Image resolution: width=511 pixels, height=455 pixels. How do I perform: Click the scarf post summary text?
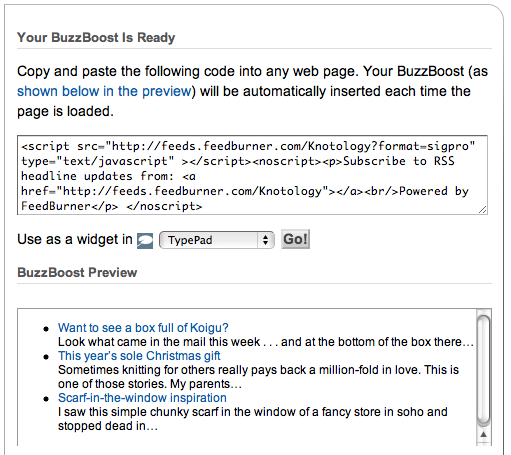(253, 419)
